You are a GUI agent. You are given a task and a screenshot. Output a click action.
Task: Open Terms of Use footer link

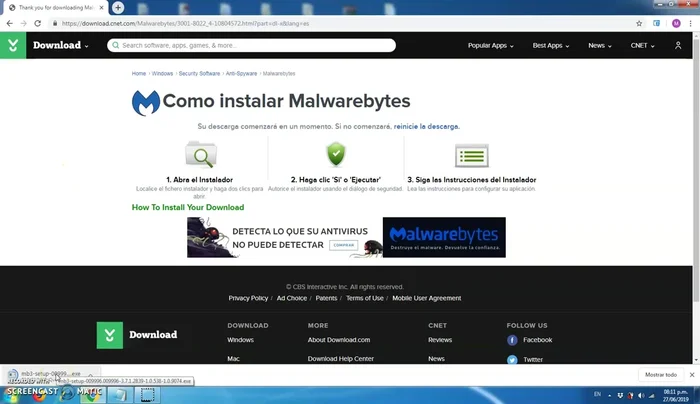(365, 298)
